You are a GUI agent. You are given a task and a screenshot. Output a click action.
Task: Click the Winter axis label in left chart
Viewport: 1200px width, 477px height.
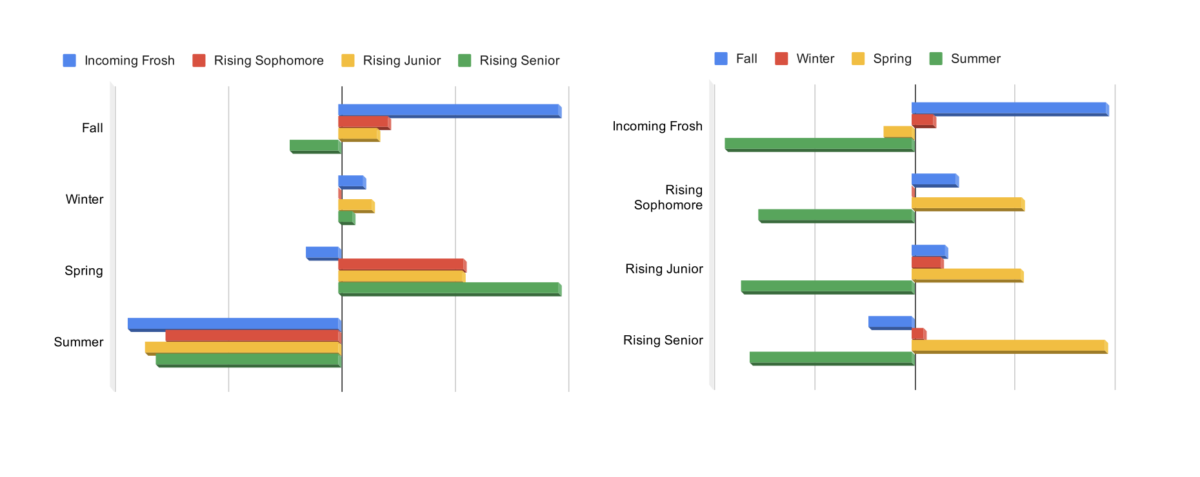click(84, 199)
